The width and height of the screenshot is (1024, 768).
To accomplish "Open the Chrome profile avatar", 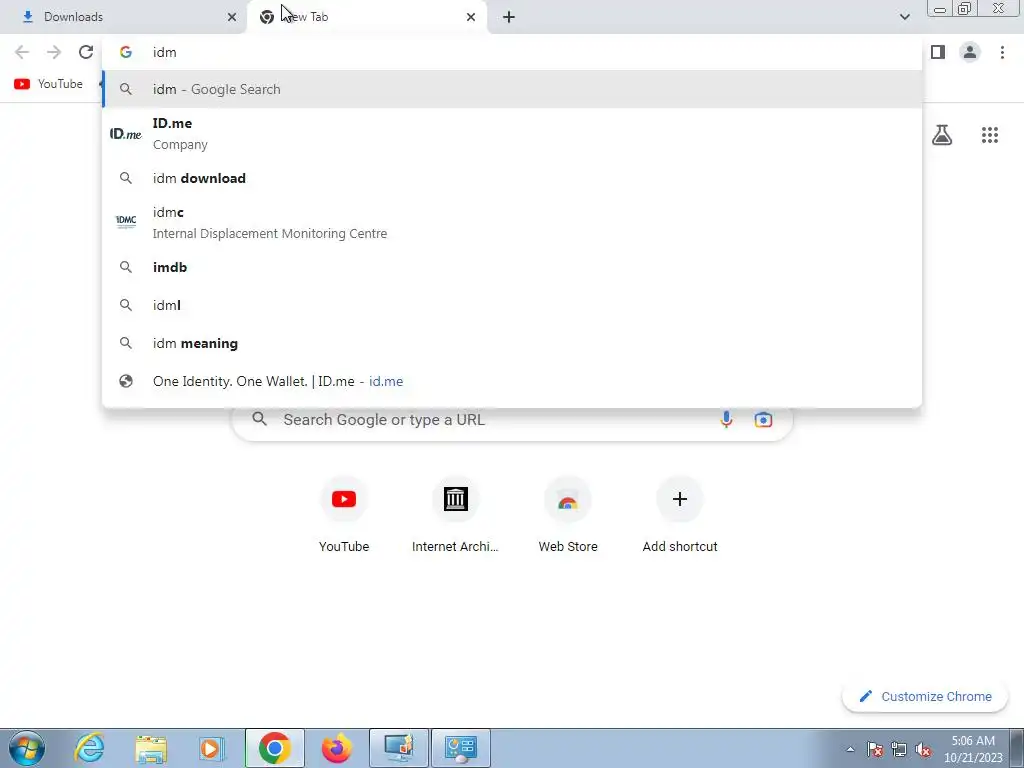I will 970,52.
